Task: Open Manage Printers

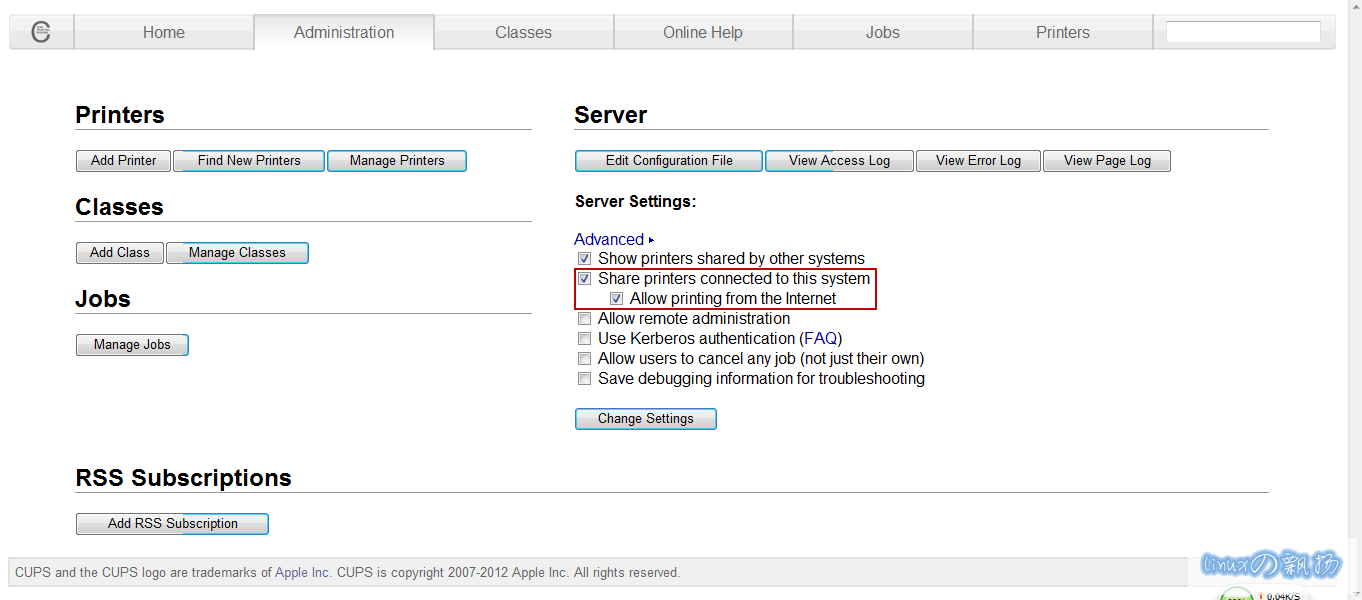Action: click(397, 161)
